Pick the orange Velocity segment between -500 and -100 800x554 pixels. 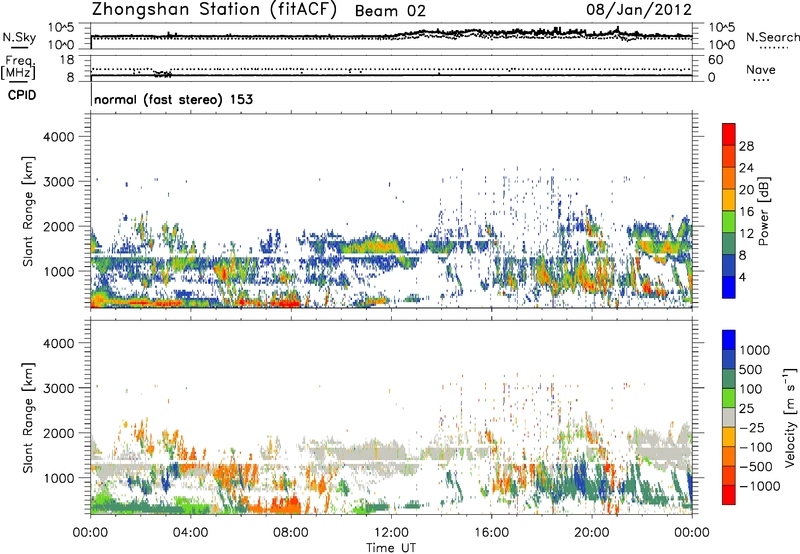[729, 456]
